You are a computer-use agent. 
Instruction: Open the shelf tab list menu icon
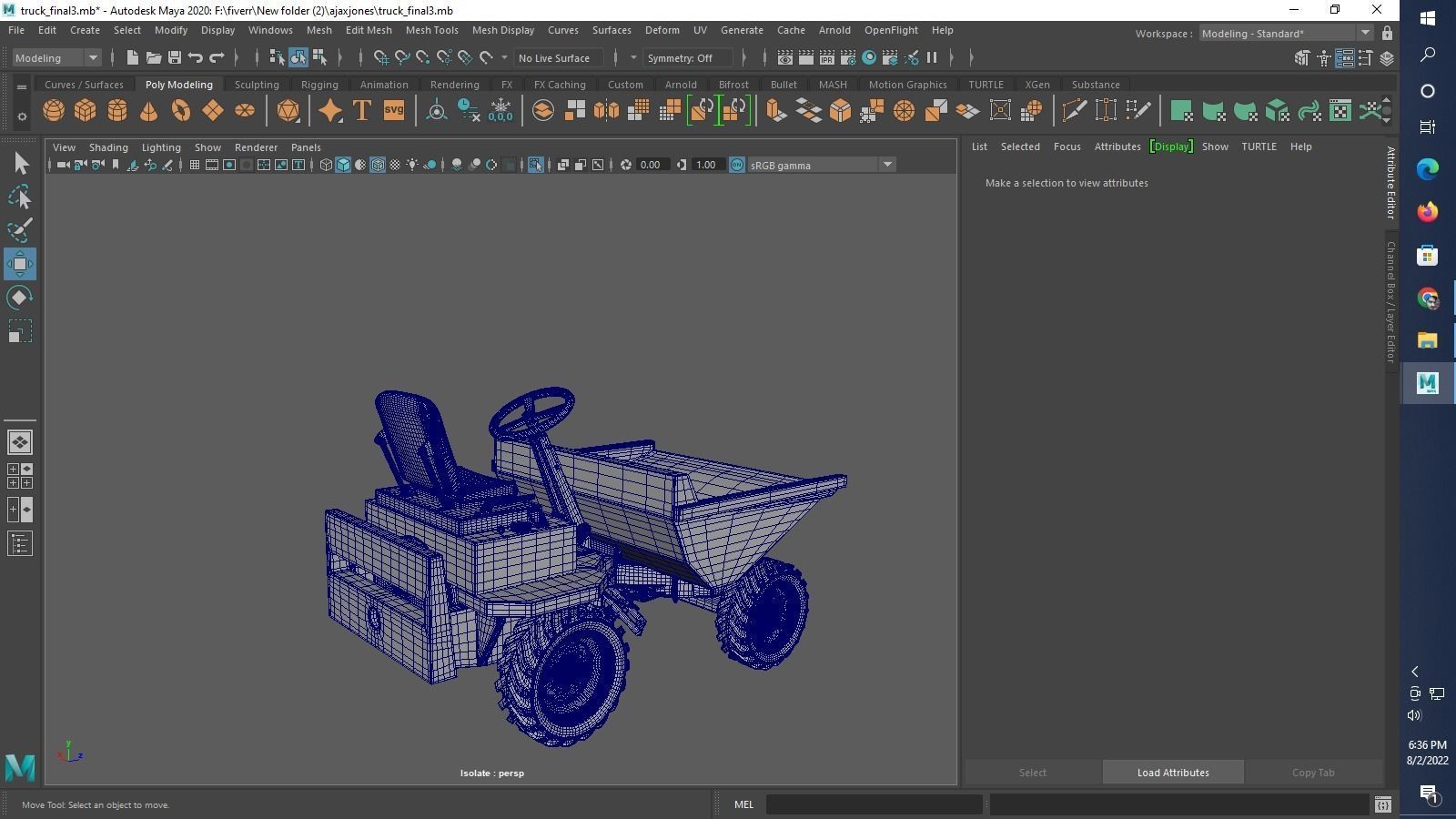pos(22,86)
